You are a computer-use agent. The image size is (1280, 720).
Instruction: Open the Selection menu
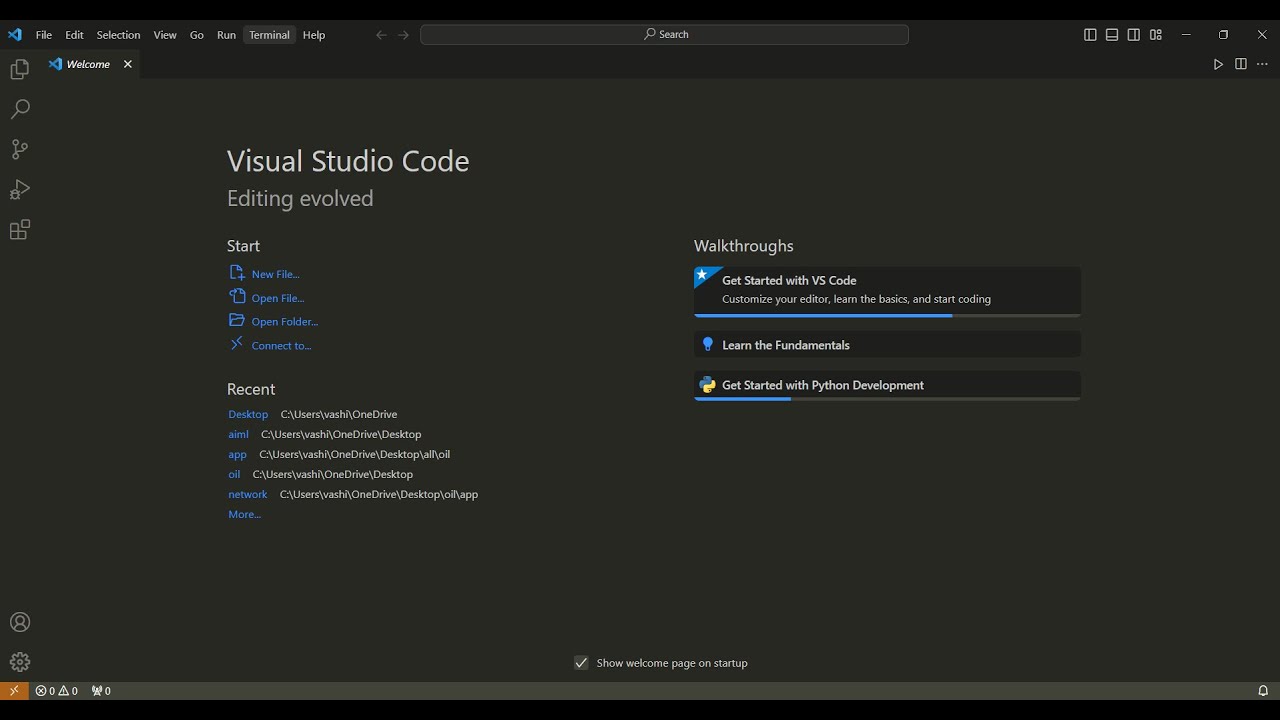pyautogui.click(x=118, y=35)
